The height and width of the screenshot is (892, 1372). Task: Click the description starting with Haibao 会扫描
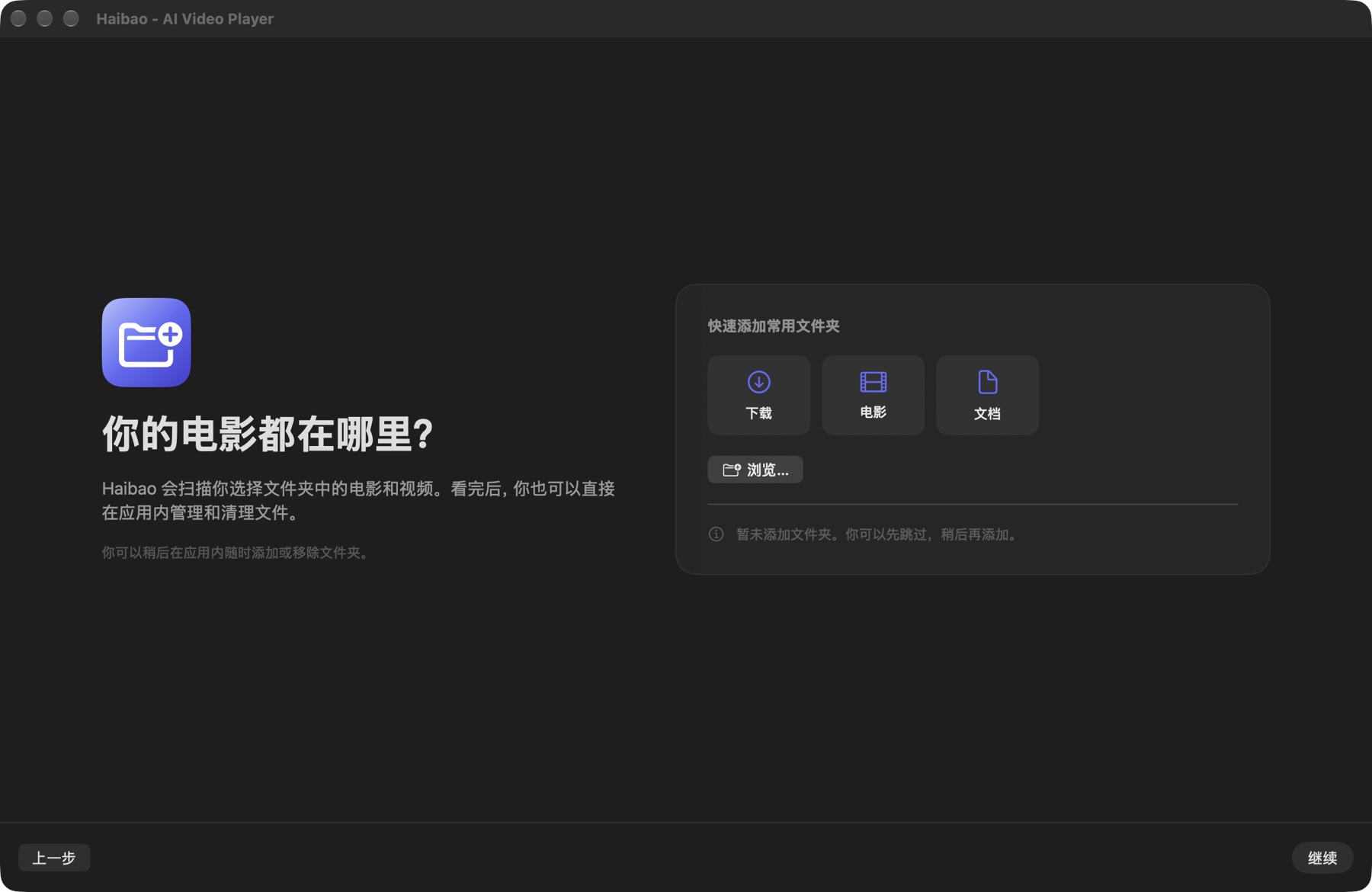click(x=358, y=500)
